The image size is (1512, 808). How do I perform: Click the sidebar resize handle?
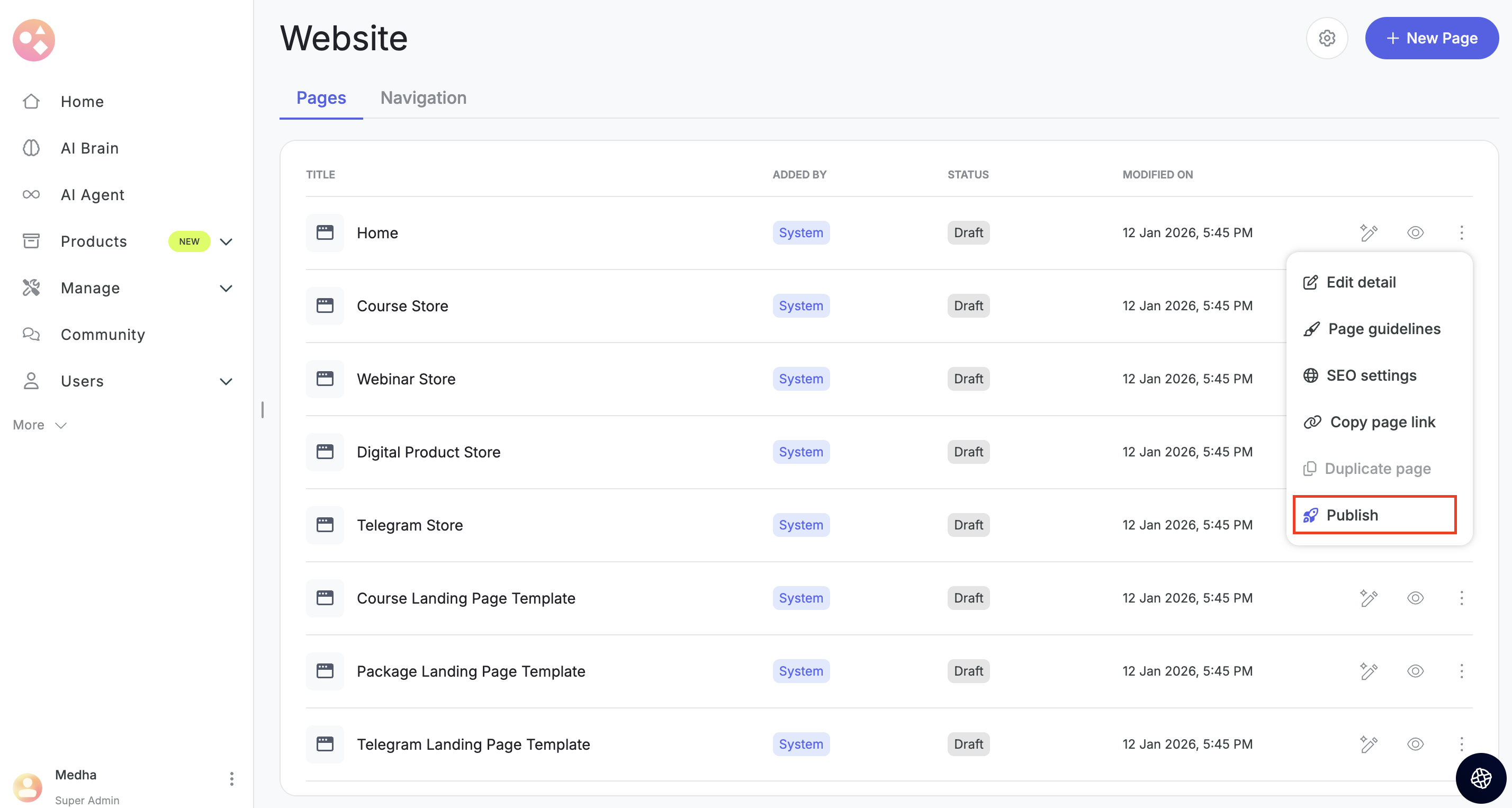click(263, 409)
